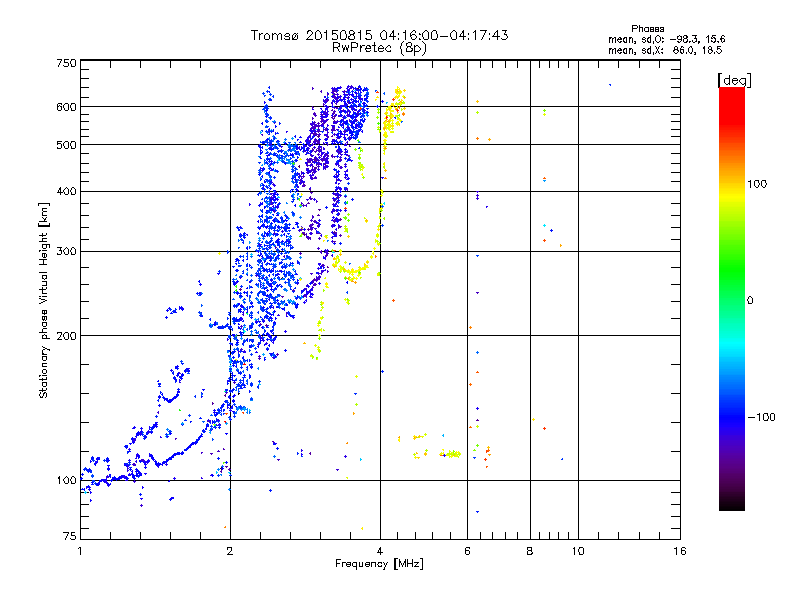Pick the black bottom of the colorbar

(732, 503)
